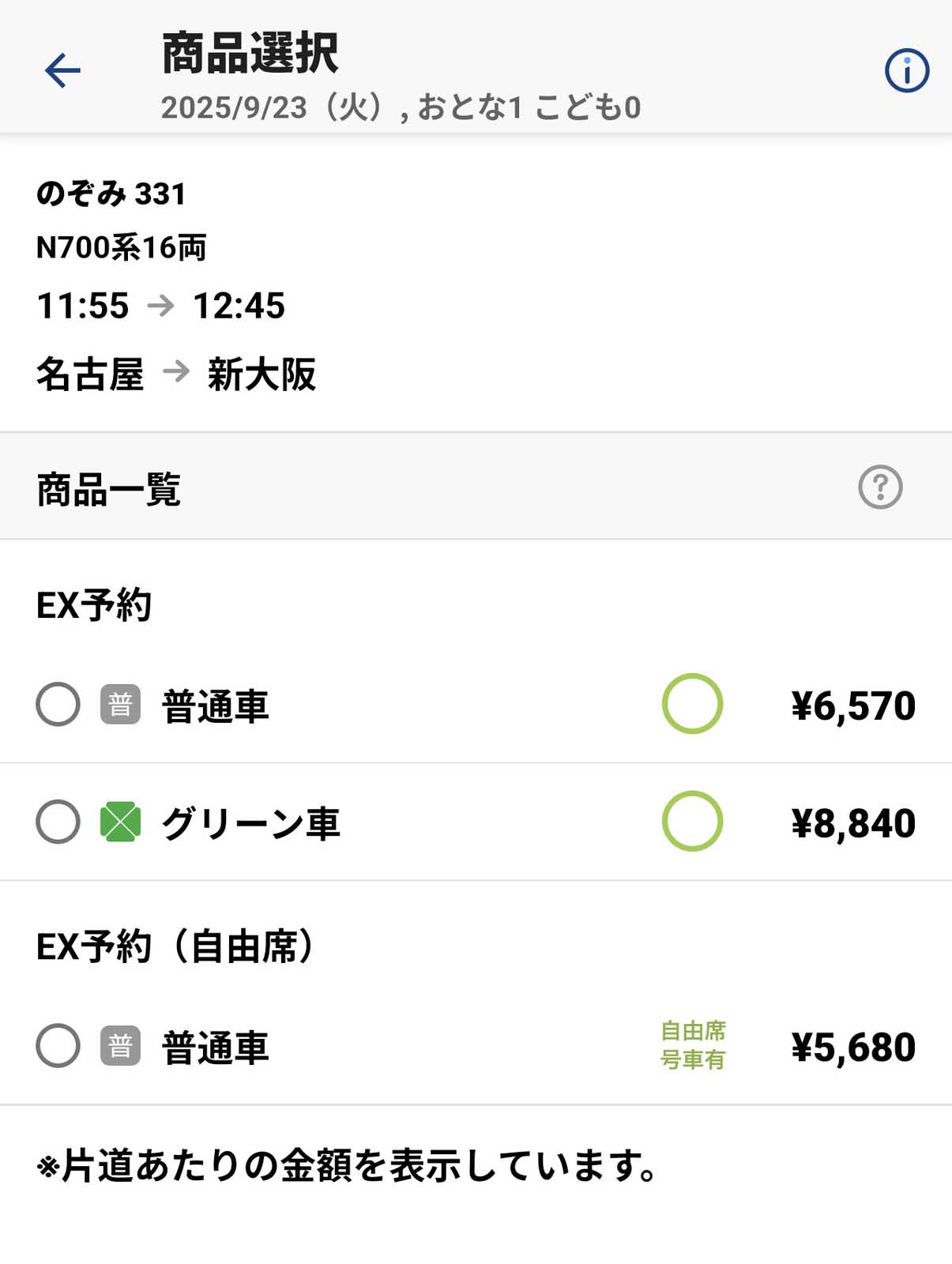The image size is (952, 1264).
Task: Select グリーン車 radio button
Action: (58, 822)
